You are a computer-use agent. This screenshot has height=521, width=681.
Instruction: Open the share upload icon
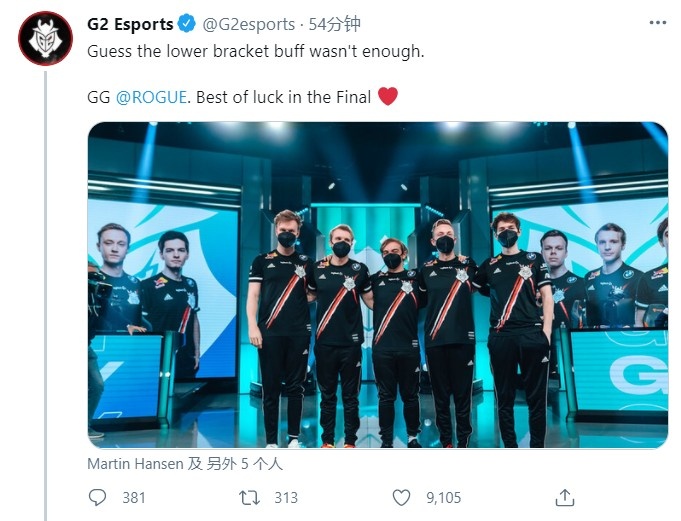[x=565, y=498]
